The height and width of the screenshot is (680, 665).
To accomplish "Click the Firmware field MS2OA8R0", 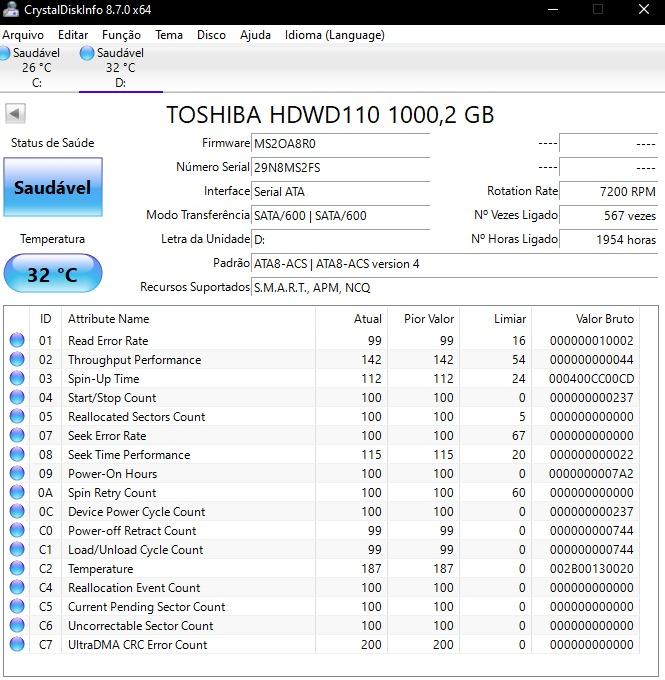I will (x=341, y=144).
